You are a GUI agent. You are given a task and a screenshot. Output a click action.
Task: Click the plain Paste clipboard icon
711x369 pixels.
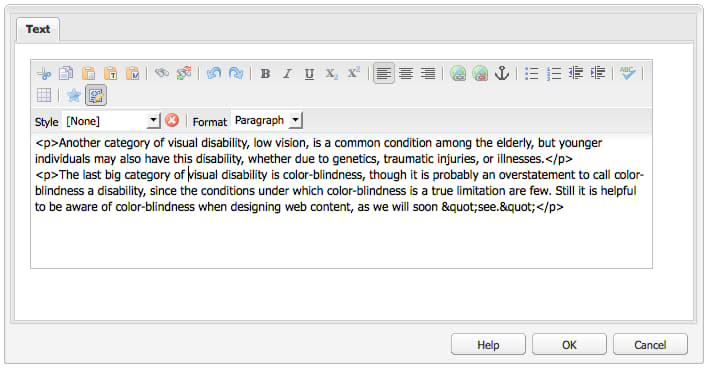[88, 73]
